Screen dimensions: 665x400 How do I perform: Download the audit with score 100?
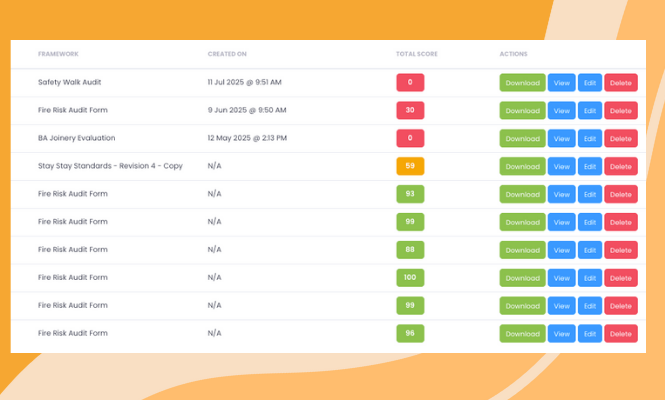pos(522,278)
